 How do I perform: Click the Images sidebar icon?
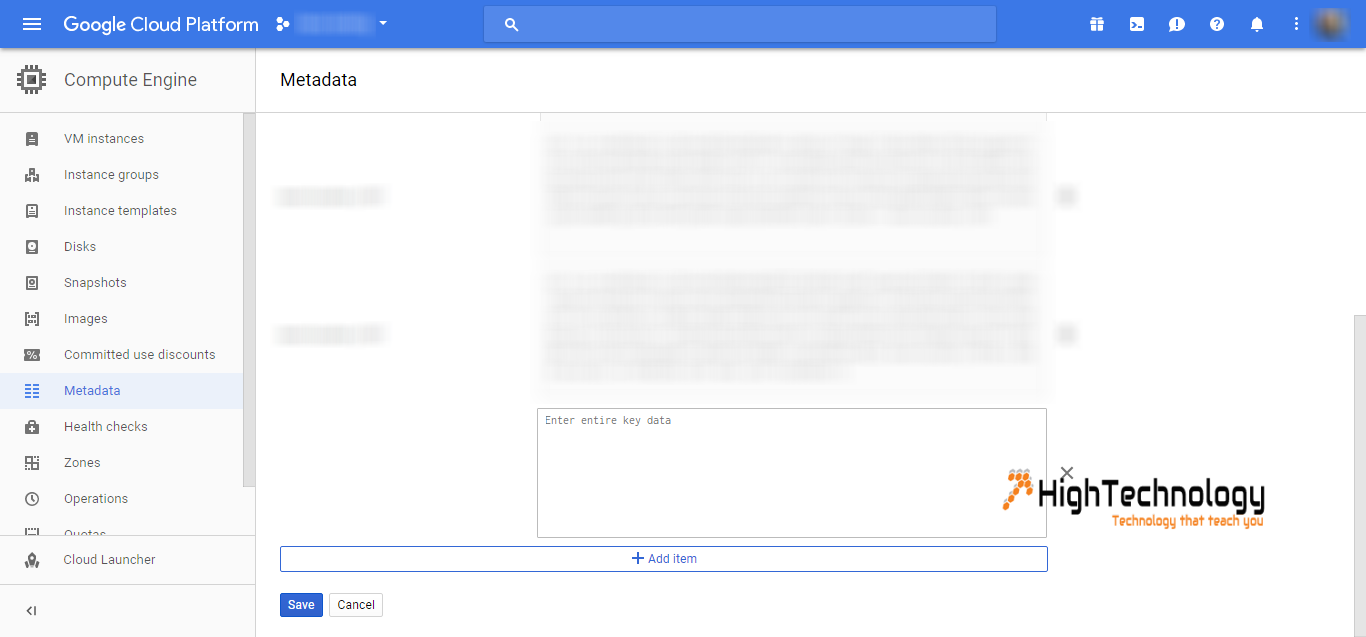point(32,319)
